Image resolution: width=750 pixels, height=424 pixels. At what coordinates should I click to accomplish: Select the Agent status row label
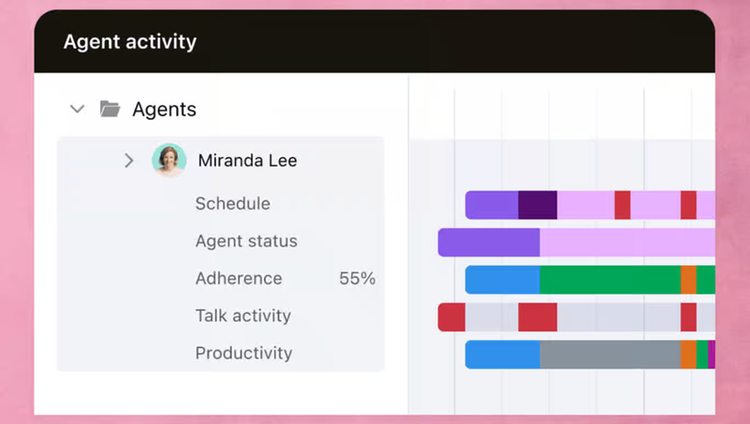point(246,241)
